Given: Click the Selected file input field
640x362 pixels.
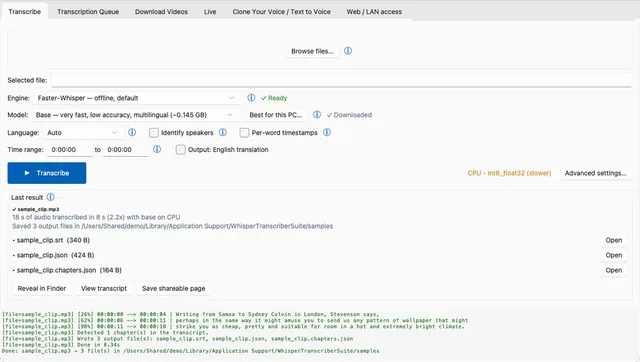Looking at the screenshot, I should click(x=341, y=80).
